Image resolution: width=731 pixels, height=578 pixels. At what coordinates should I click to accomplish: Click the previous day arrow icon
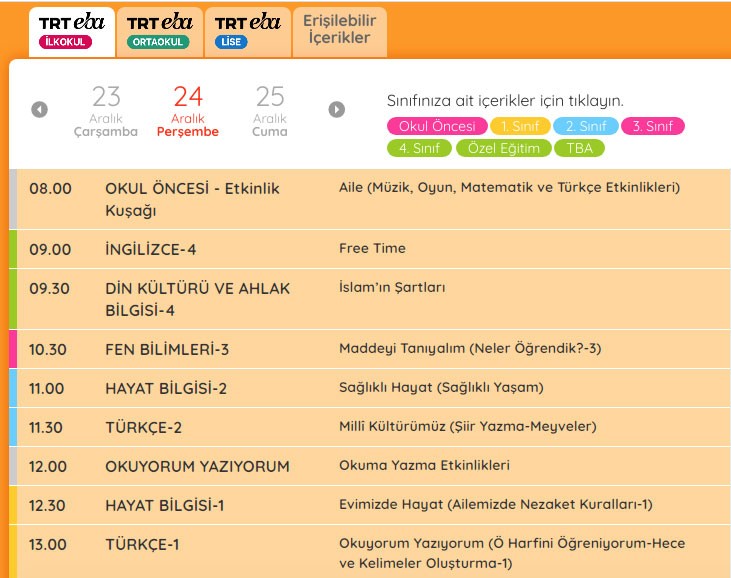tap(40, 110)
